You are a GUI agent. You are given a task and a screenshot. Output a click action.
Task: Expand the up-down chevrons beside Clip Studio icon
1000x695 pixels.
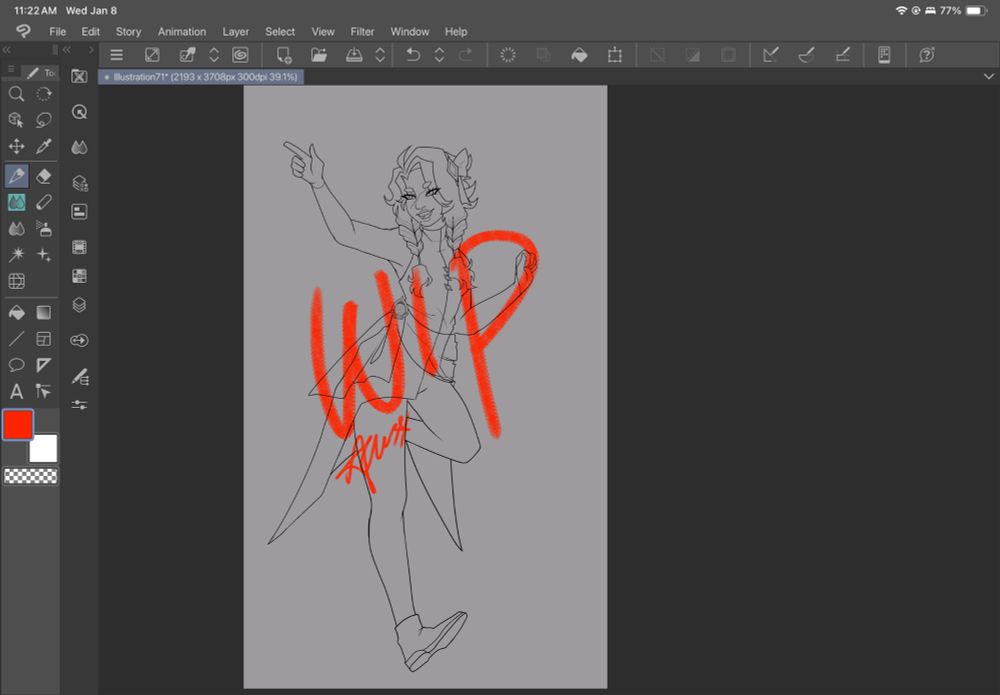pos(214,55)
